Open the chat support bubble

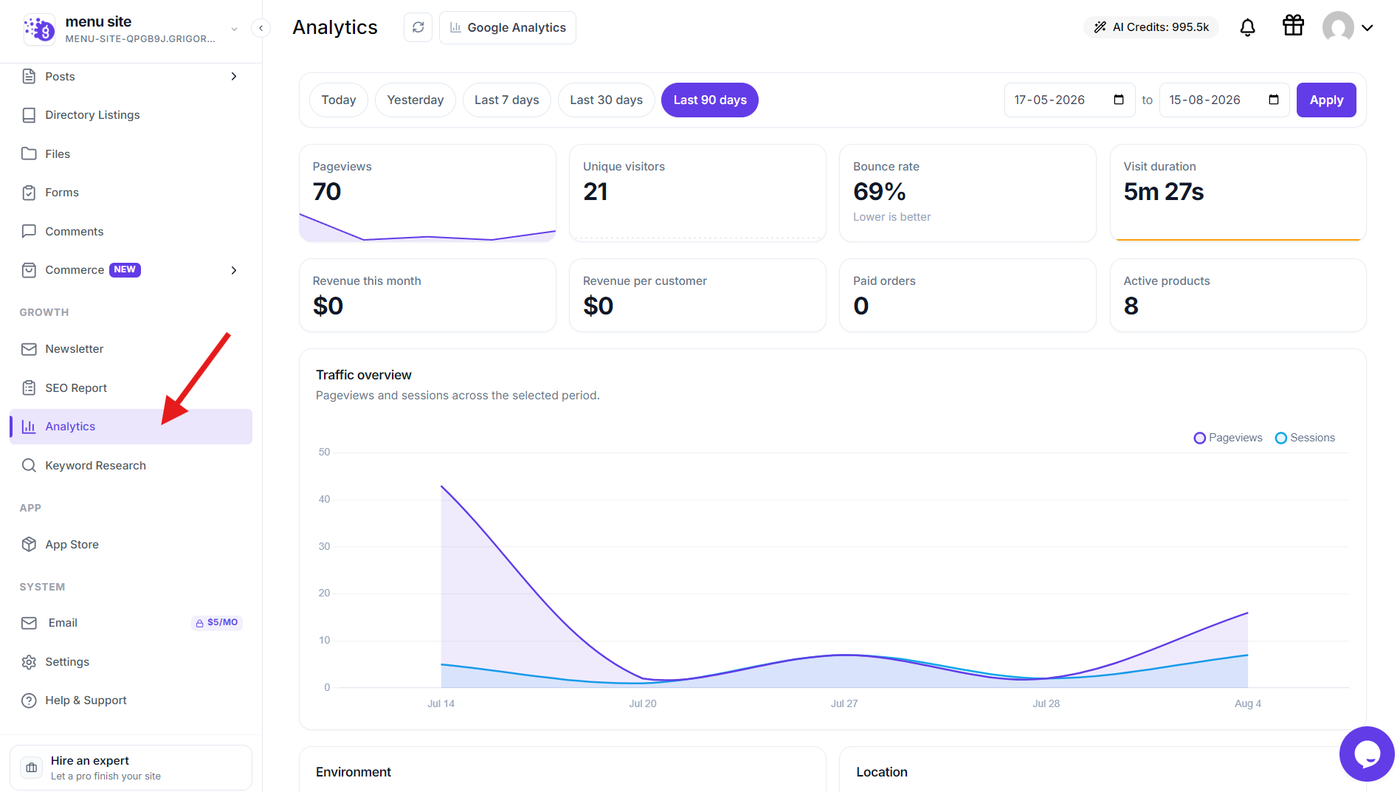[x=1367, y=754]
